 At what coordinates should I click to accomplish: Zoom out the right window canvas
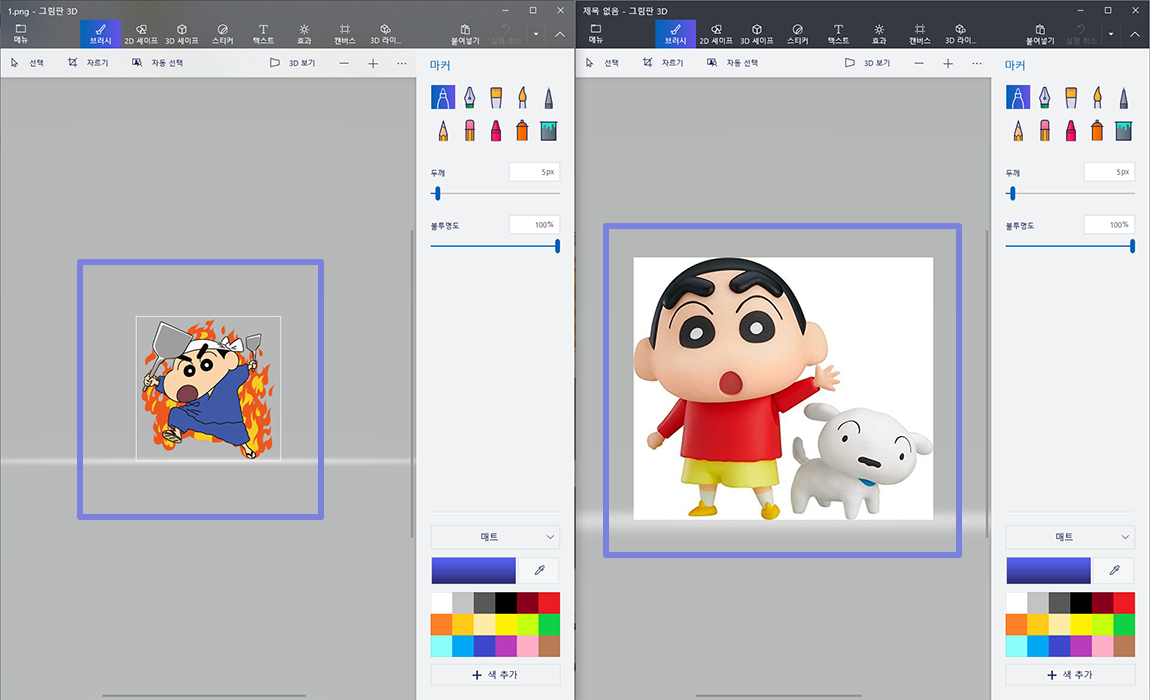(919, 63)
